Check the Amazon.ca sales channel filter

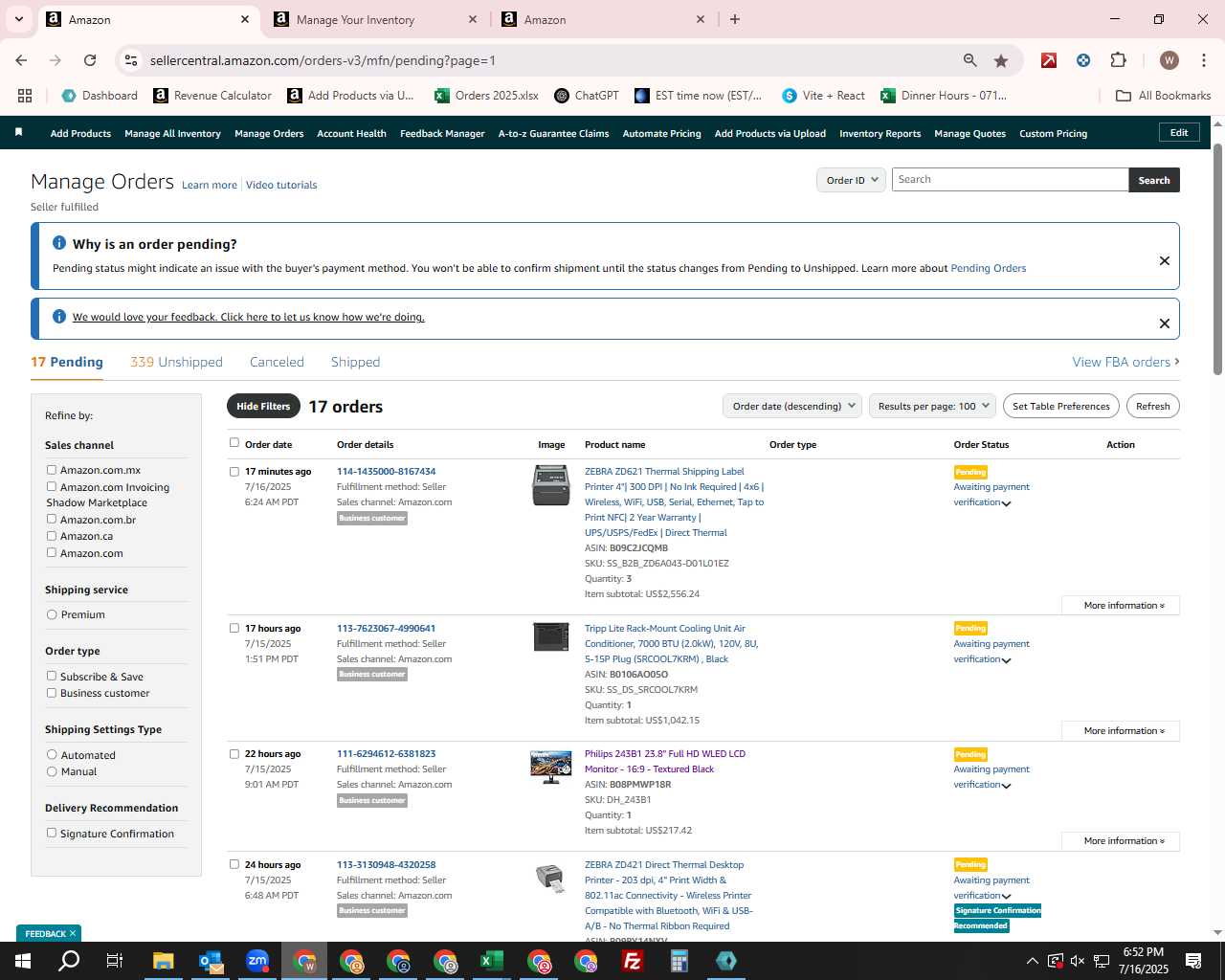pos(52,536)
